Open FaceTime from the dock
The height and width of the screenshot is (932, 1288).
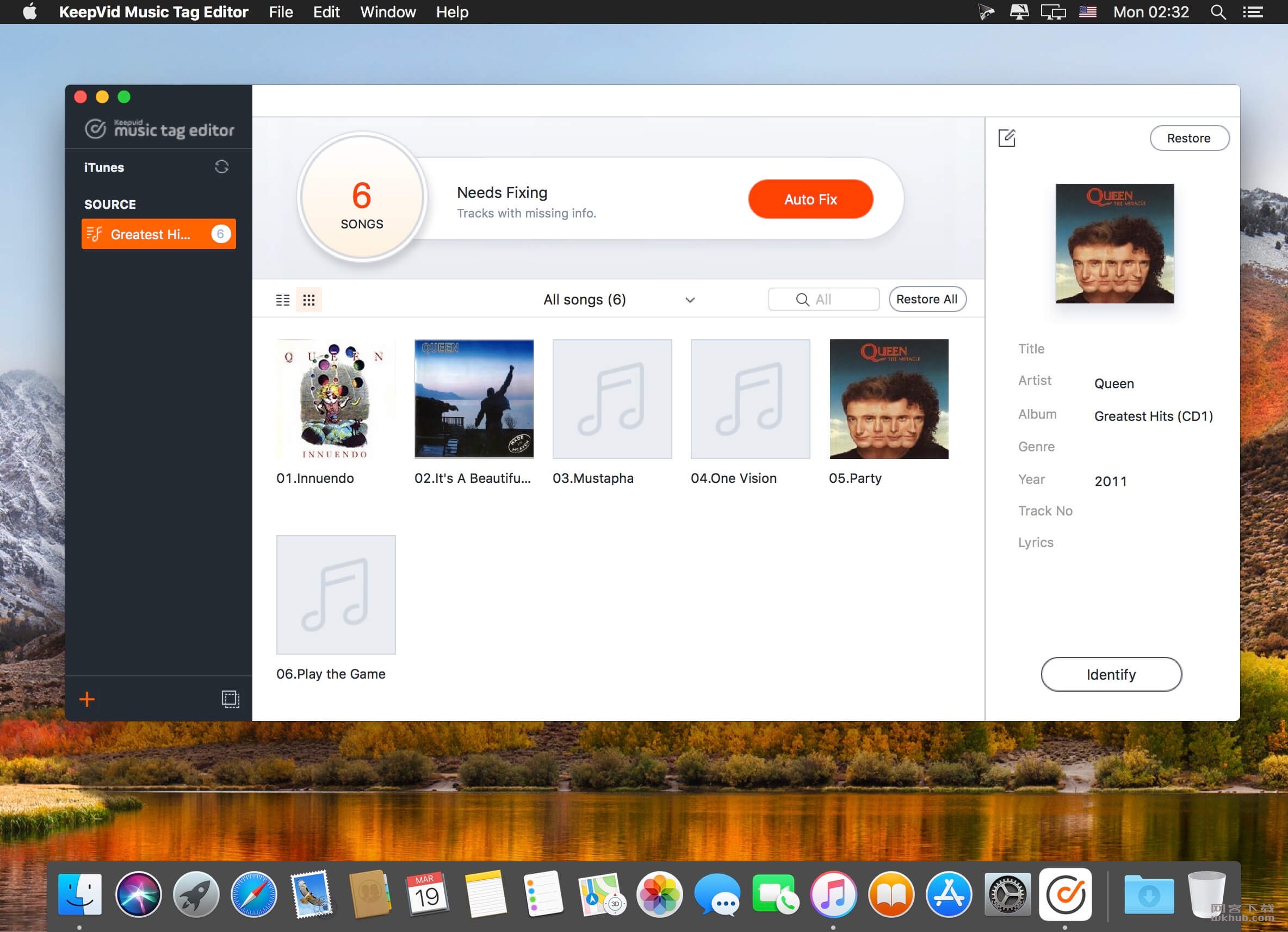click(x=776, y=894)
